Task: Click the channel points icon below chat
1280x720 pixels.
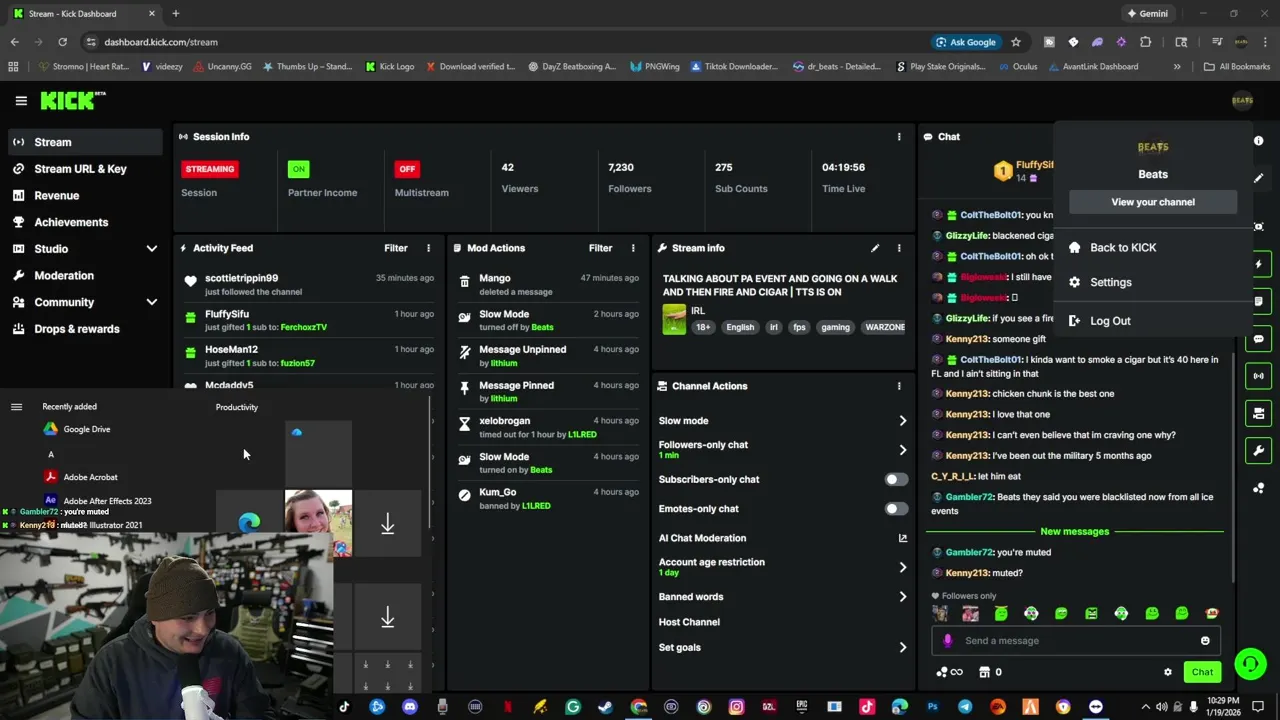Action: pyautogui.click(x=949, y=672)
